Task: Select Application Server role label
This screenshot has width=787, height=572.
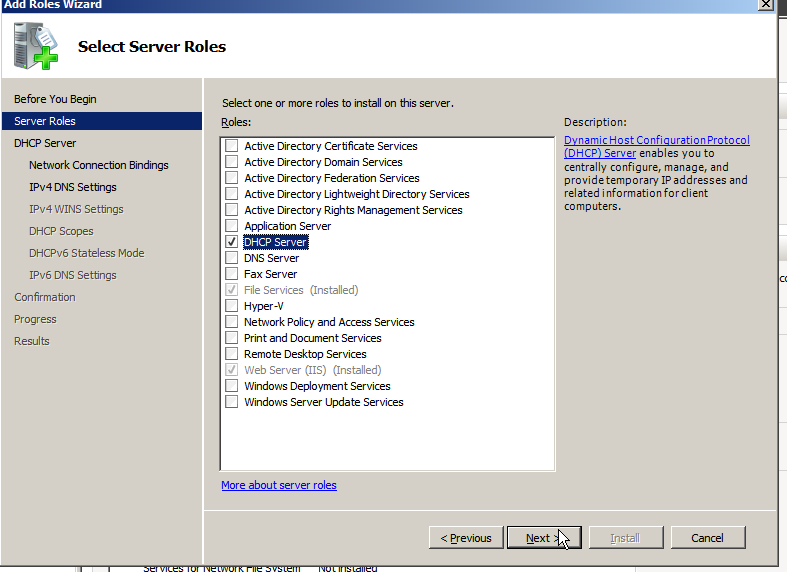Action: coord(288,226)
